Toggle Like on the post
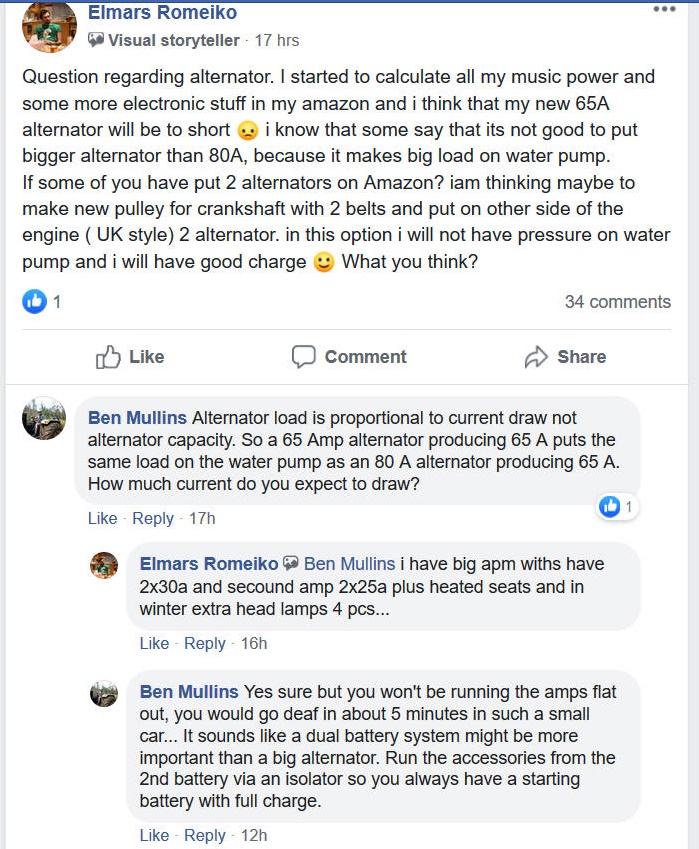This screenshot has width=699, height=849. point(129,357)
